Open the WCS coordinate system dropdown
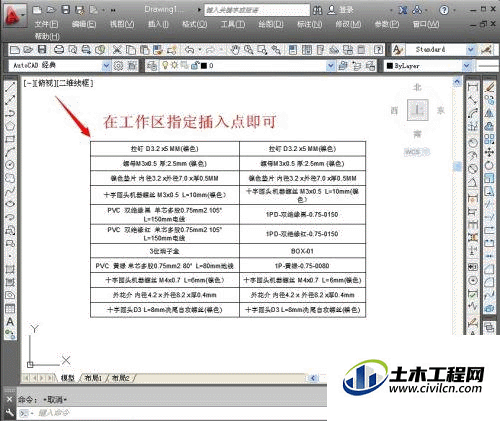Screen dimensions: 500x421 coord(417,152)
